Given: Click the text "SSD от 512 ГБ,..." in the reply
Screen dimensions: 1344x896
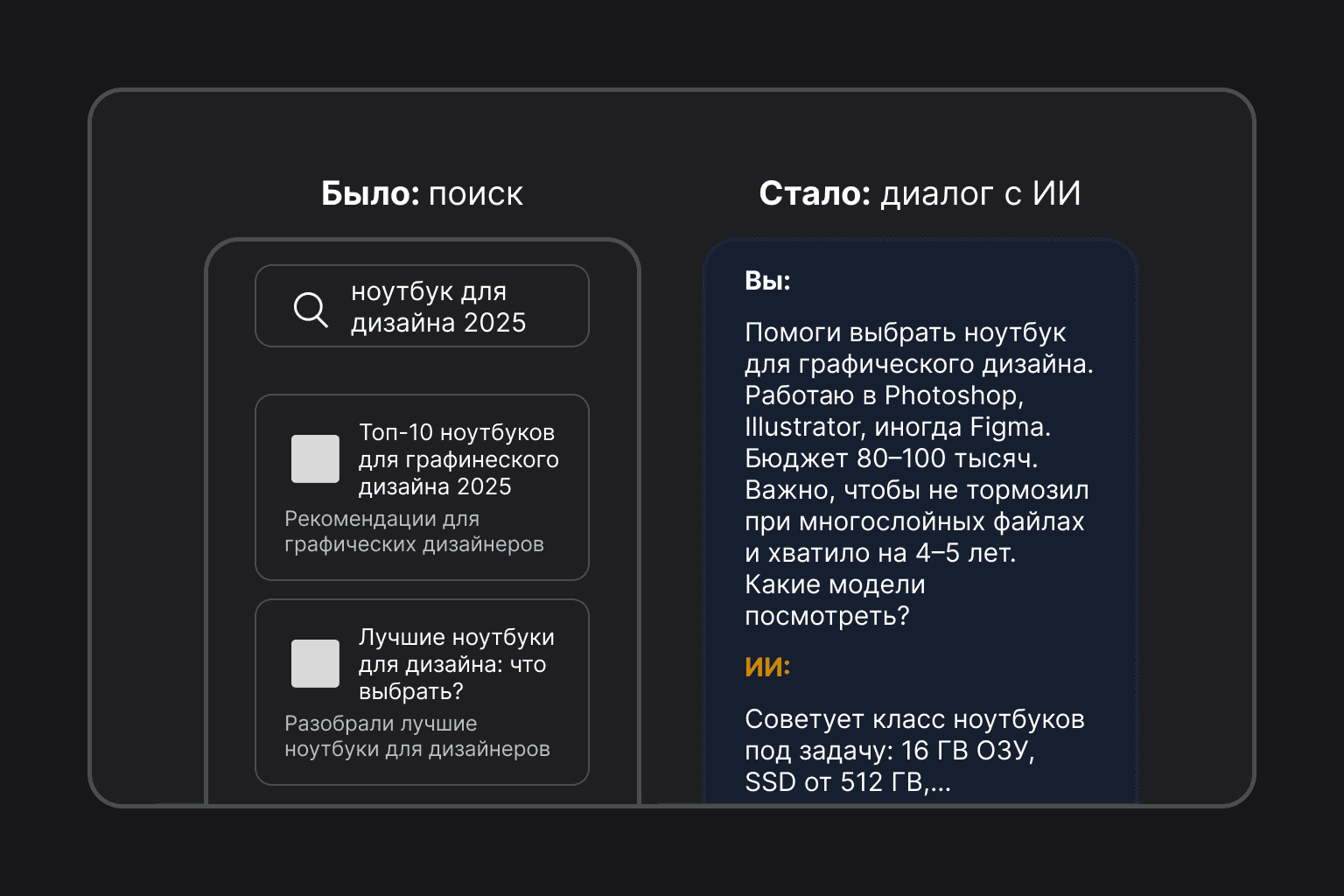Looking at the screenshot, I should pos(847,782).
